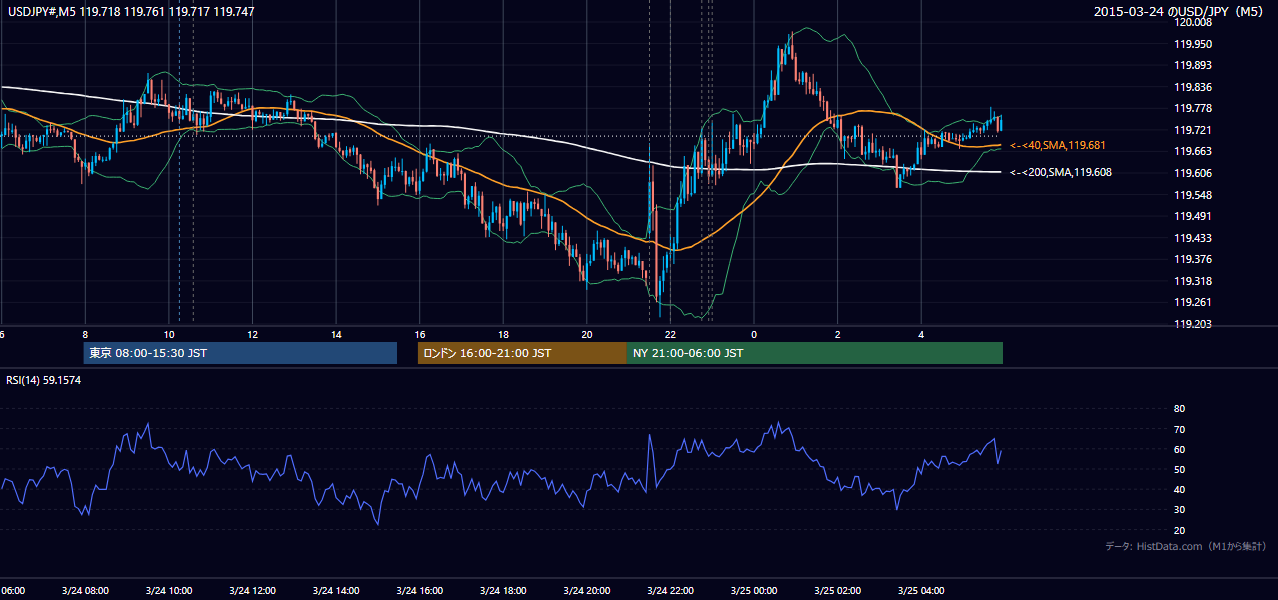Click RSI scale value 70

pyautogui.click(x=1179, y=429)
